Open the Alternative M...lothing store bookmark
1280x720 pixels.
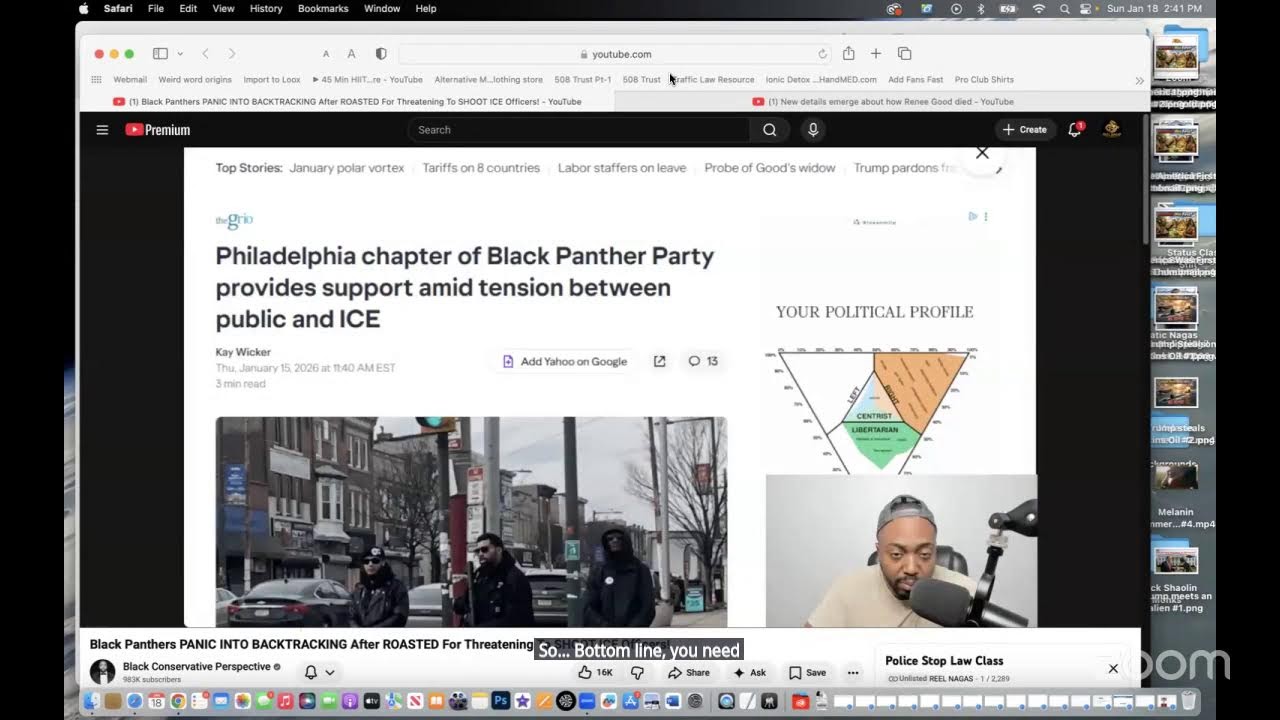click(488, 80)
